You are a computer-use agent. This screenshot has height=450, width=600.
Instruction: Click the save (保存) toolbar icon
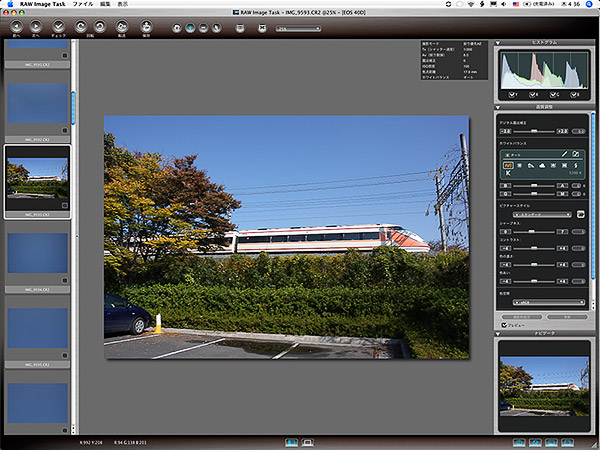click(x=146, y=26)
